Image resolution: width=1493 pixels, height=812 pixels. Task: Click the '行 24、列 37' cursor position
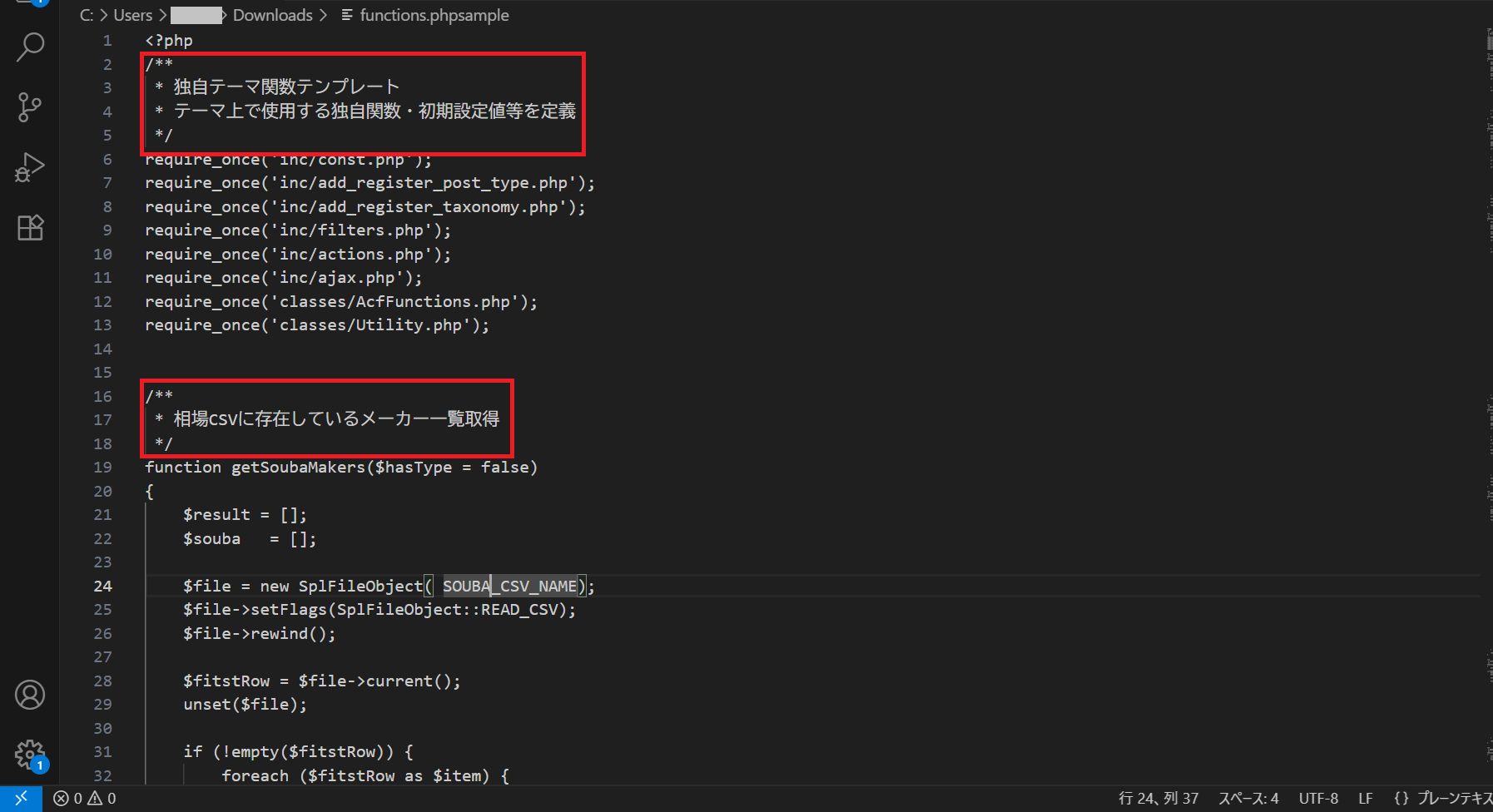[1158, 799]
